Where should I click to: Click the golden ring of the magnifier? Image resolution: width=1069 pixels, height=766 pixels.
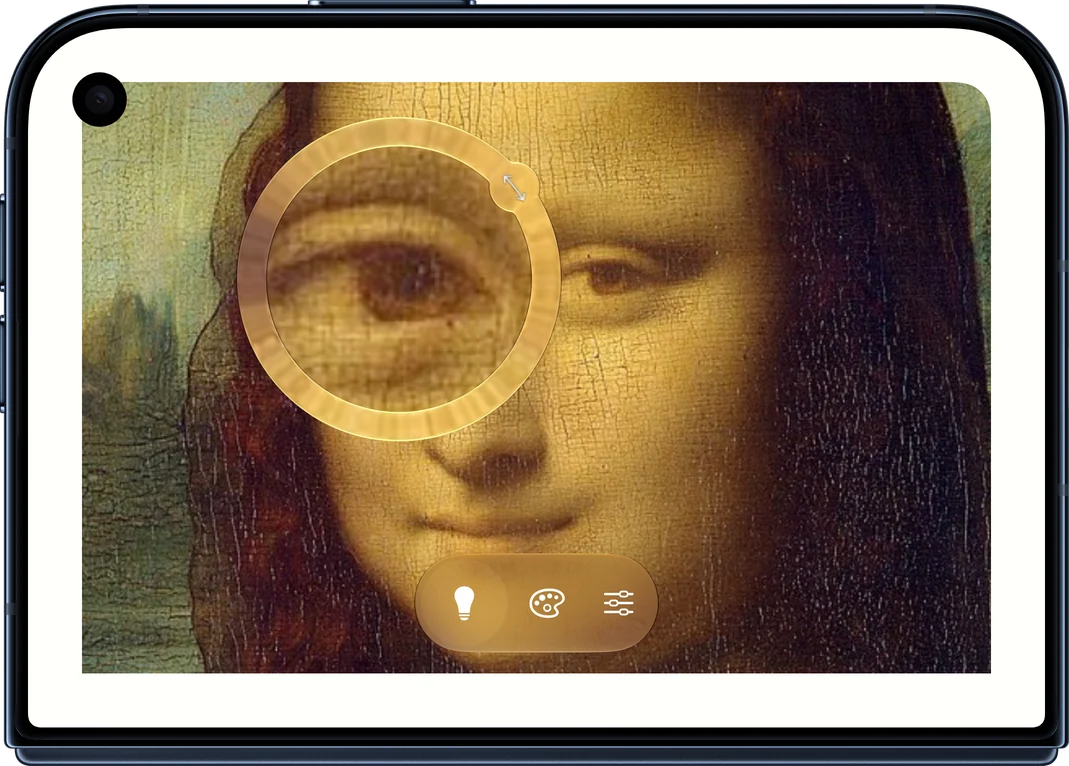pyautogui.click(x=399, y=426)
